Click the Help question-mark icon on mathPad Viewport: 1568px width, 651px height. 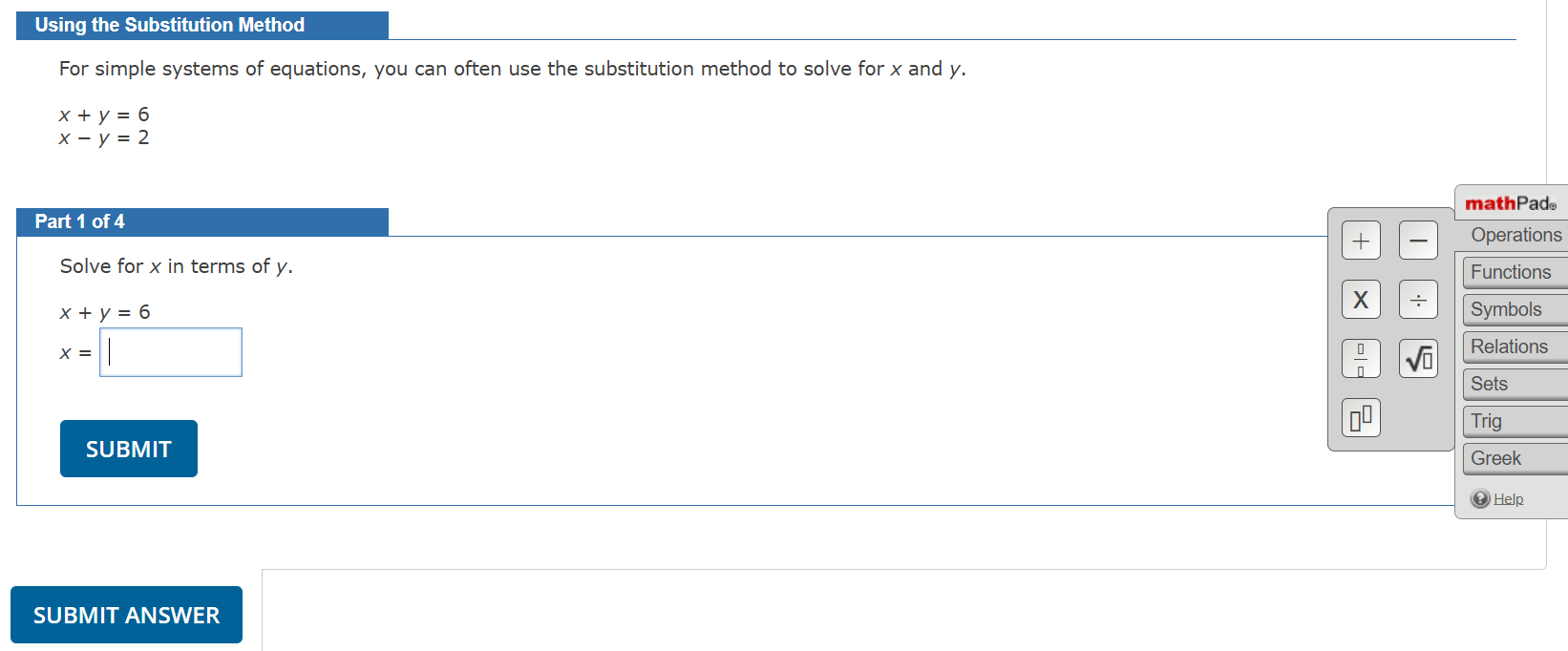[1481, 497]
